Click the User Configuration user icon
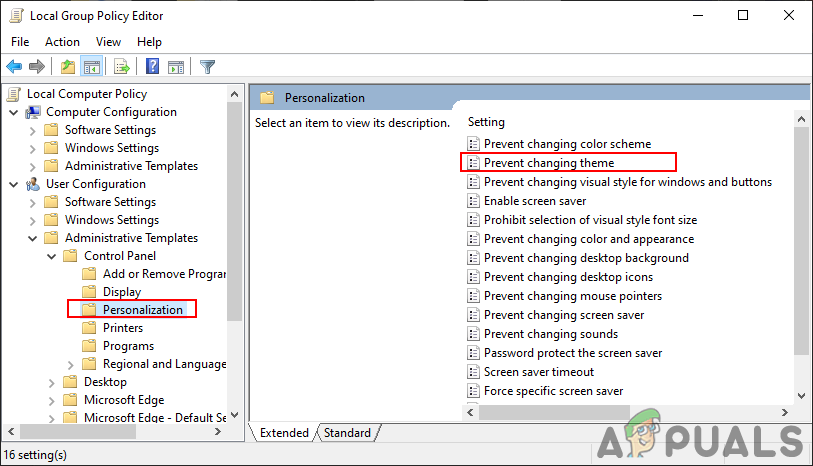813x466 pixels. [33, 184]
